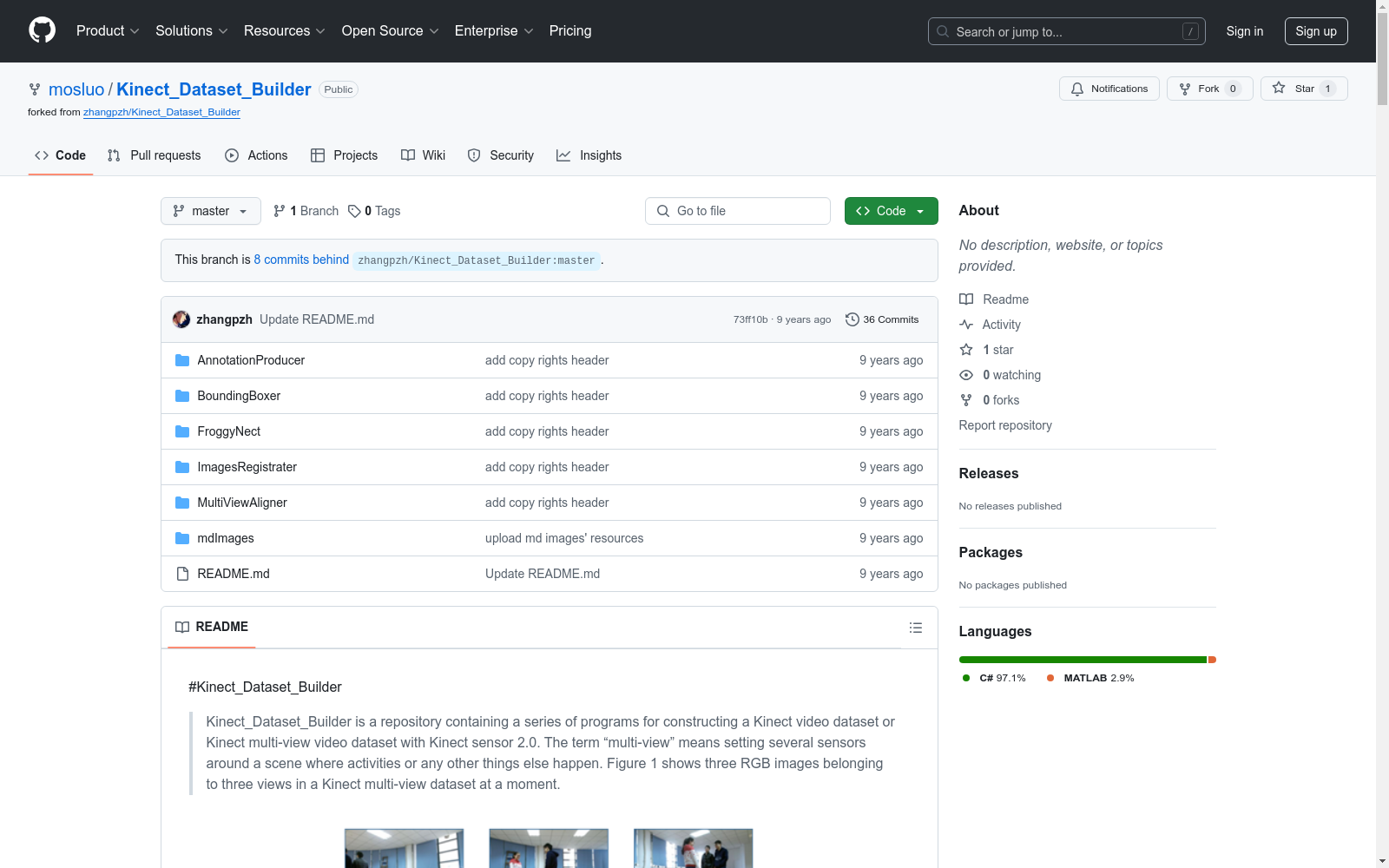Open the README outline list icon

[916, 628]
